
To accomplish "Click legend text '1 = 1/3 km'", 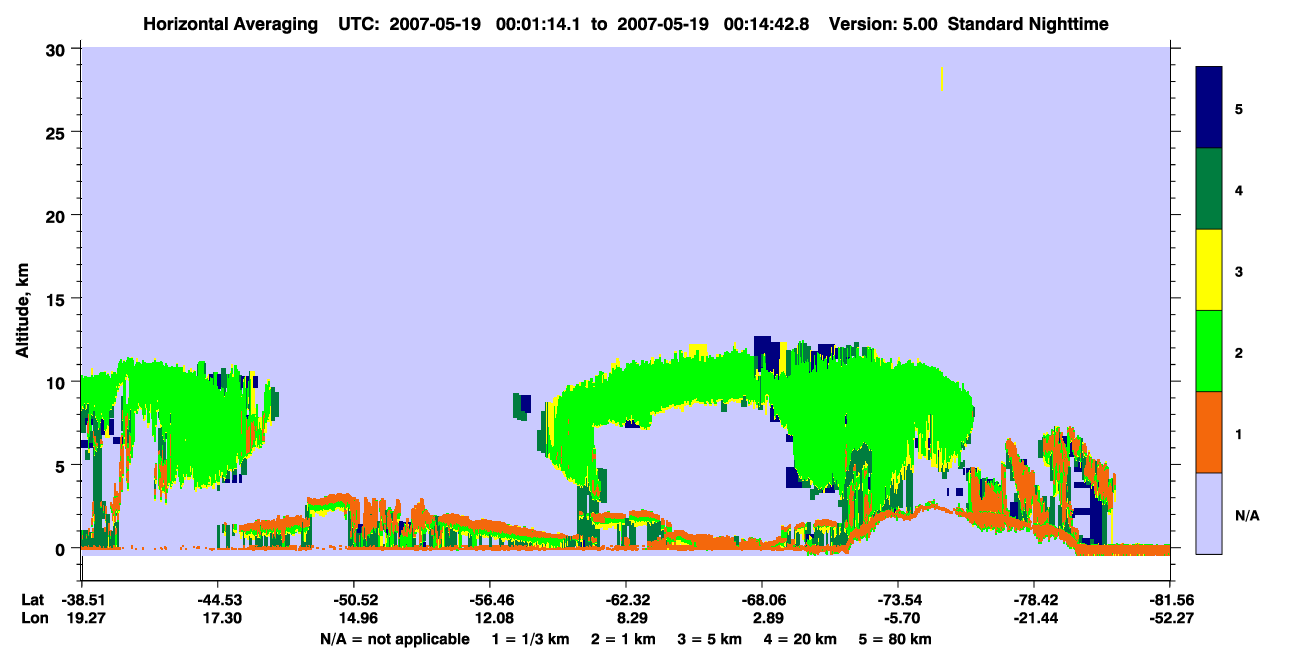I will (x=529, y=639).
